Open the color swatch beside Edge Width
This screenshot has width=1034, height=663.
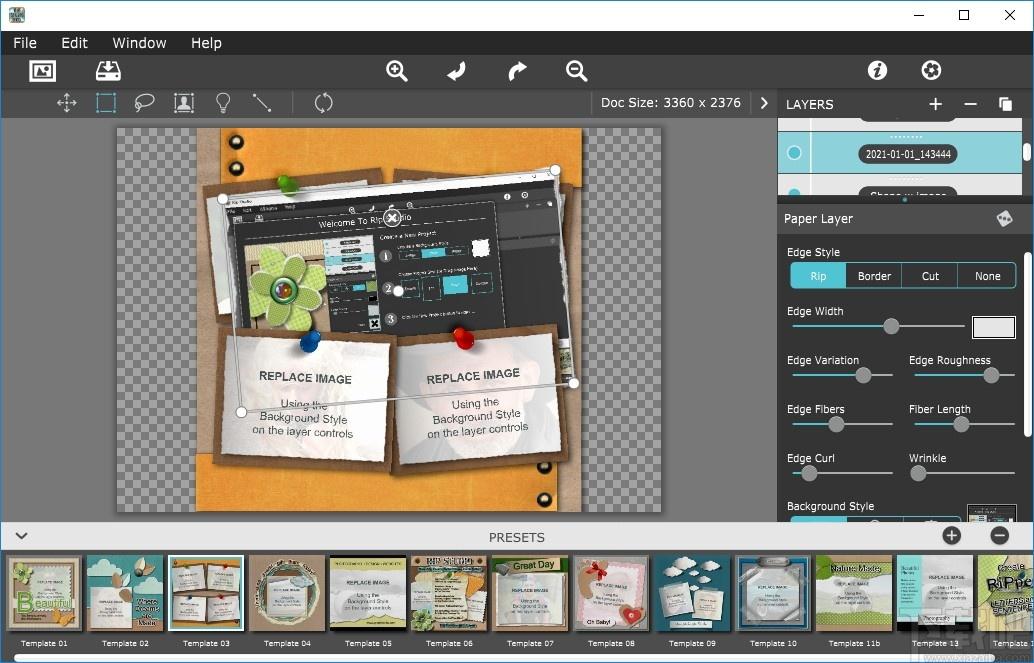994,327
